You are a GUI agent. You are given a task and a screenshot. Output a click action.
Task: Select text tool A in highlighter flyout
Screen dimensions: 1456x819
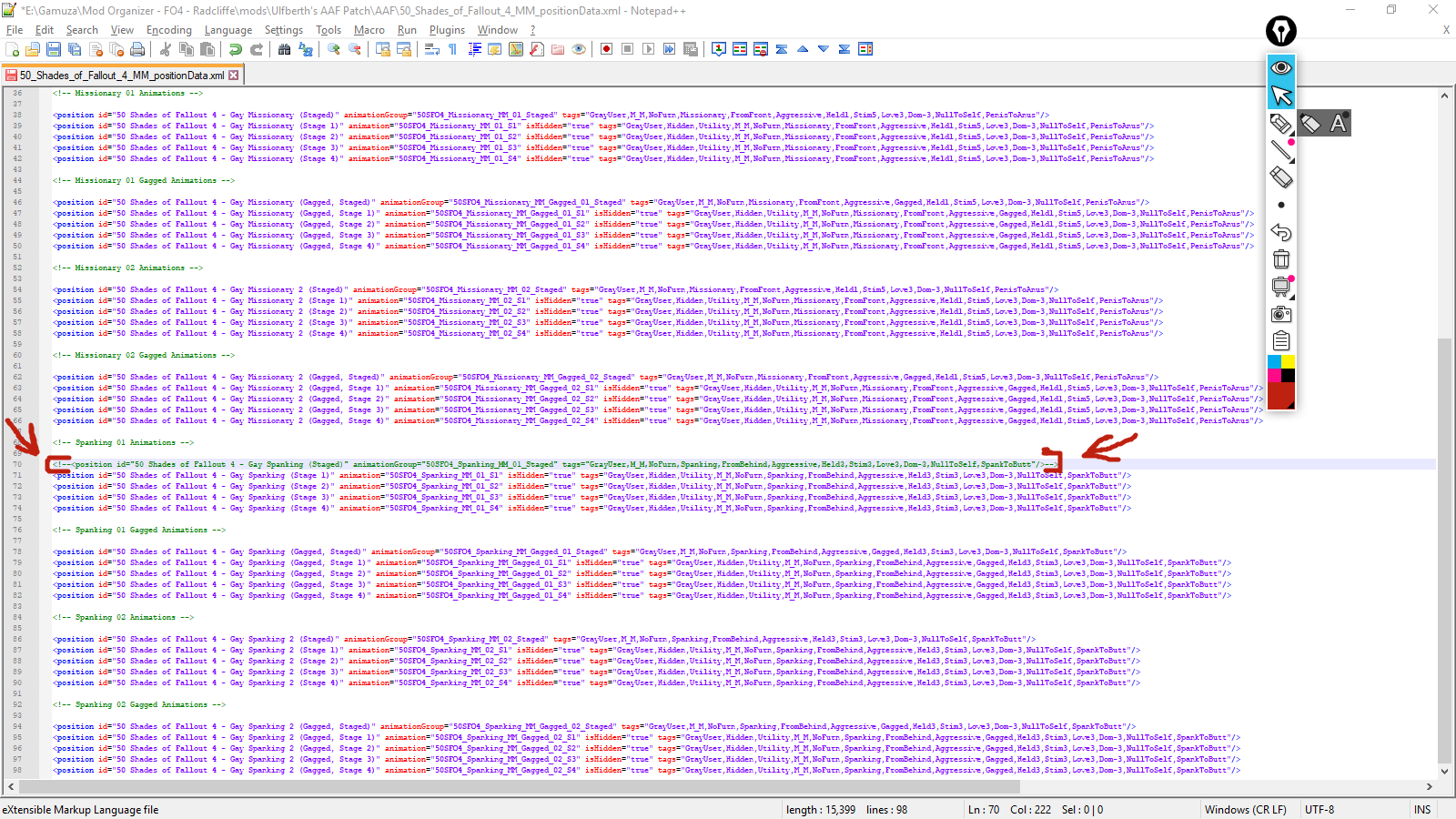pyautogui.click(x=1338, y=123)
